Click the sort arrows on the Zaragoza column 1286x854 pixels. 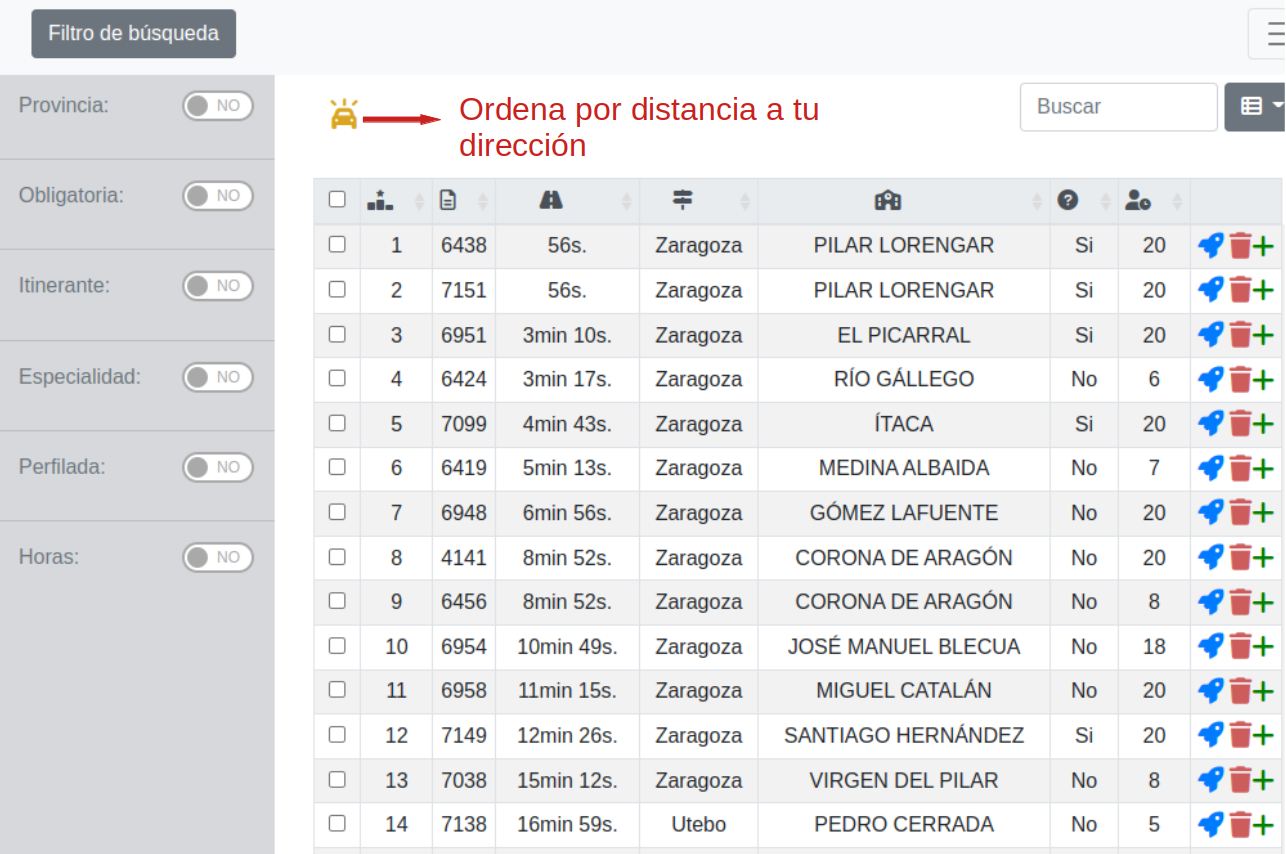(744, 200)
